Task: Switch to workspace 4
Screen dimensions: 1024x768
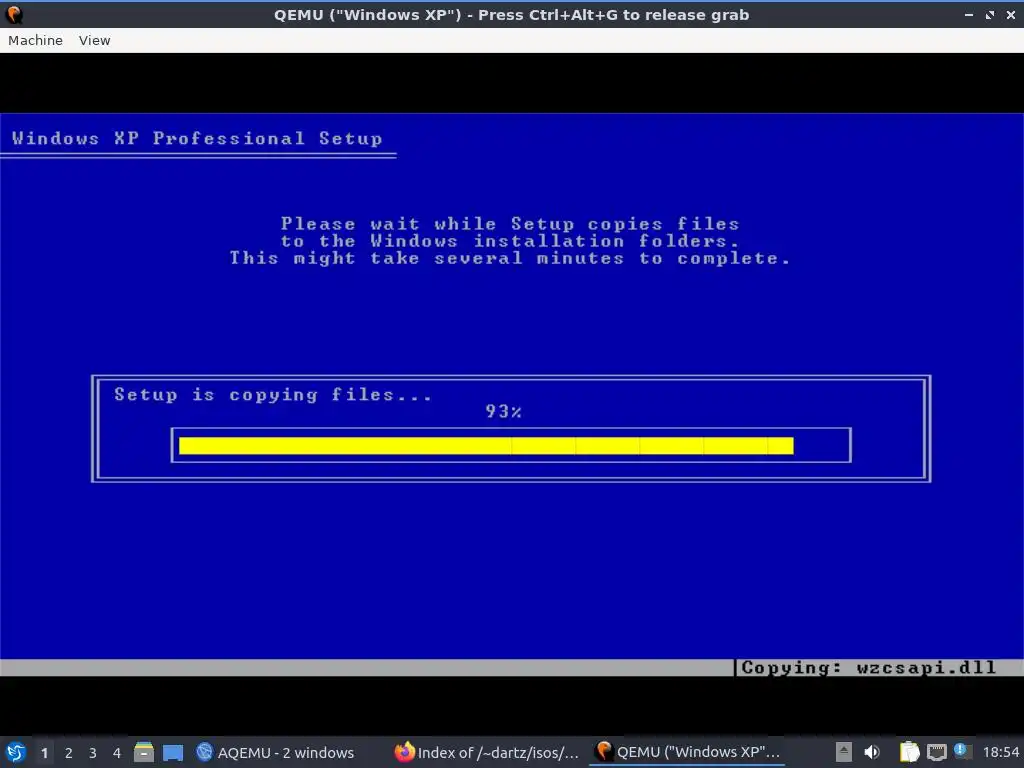Action: [117, 753]
